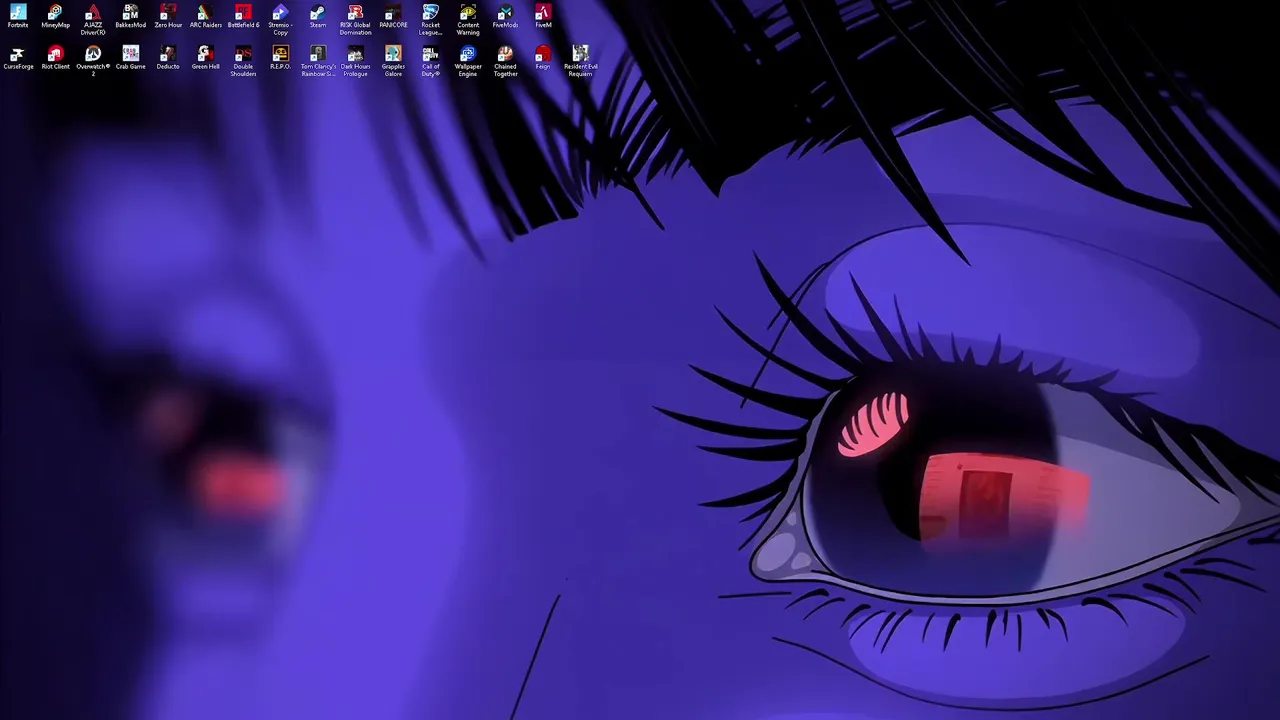Open the Fortnite desktop shortcut

tap(18, 17)
